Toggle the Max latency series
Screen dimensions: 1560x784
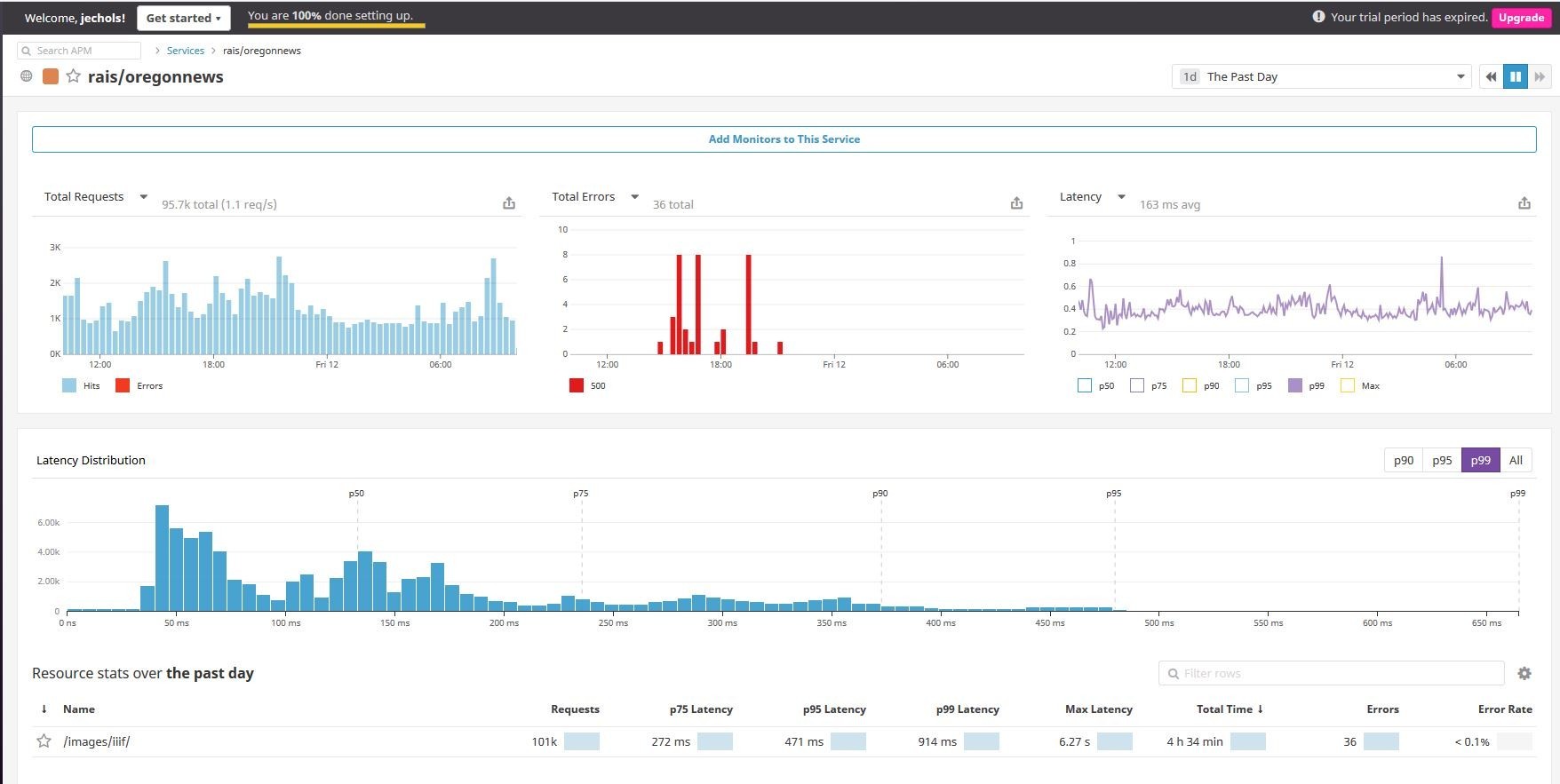[1348, 385]
